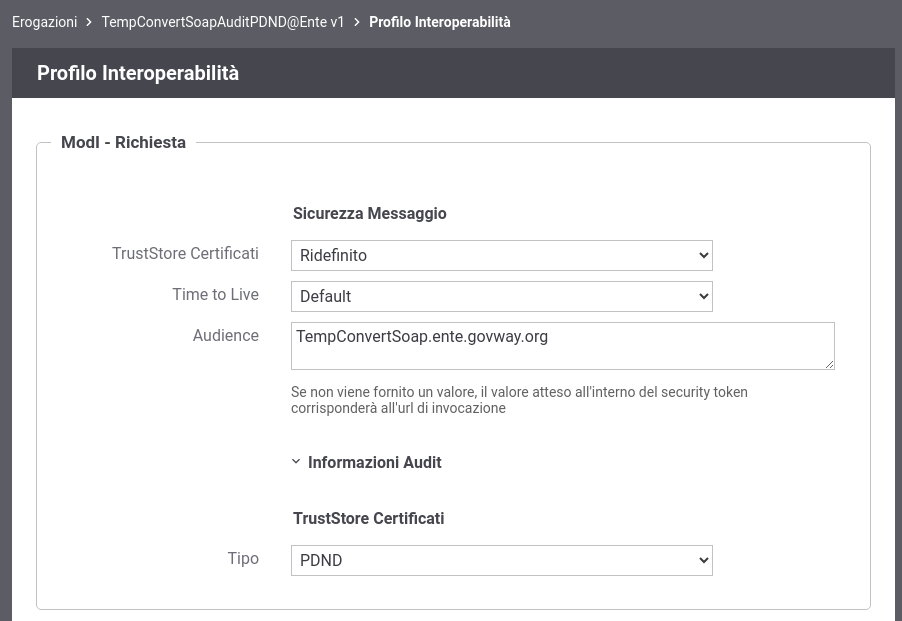
Task: Click the Audience field label
Action: [x=226, y=335]
